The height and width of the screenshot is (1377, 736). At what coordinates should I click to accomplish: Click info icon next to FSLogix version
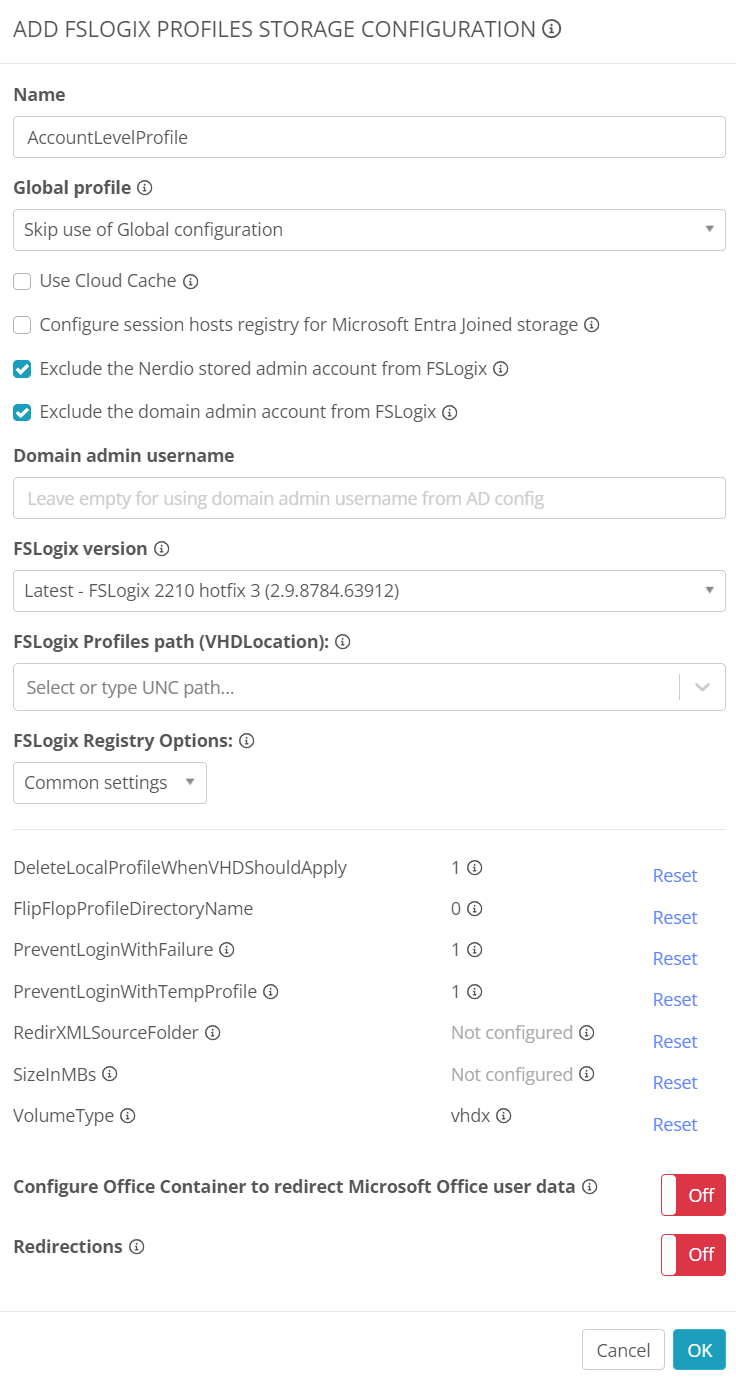(162, 549)
